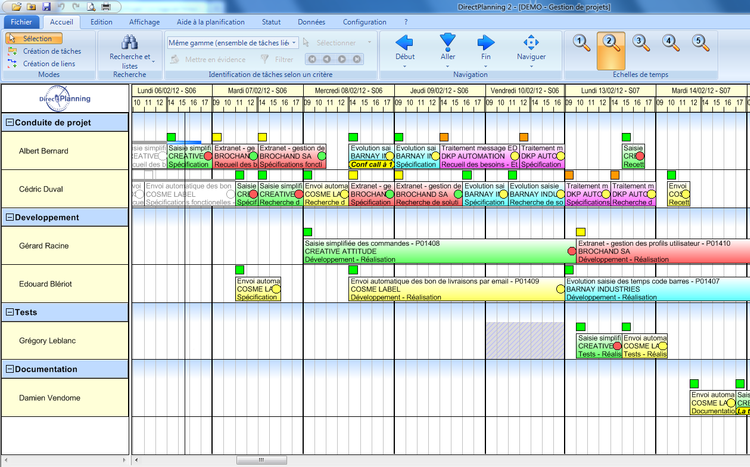Viewport: 750px width, 467px height.
Task: Select the Damien Vendome resource row
Action: 65,398
